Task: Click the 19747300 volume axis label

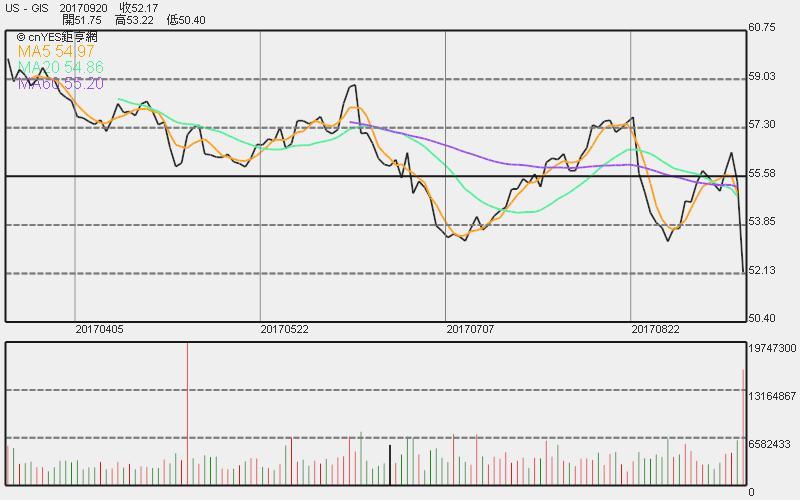Action: [x=772, y=348]
